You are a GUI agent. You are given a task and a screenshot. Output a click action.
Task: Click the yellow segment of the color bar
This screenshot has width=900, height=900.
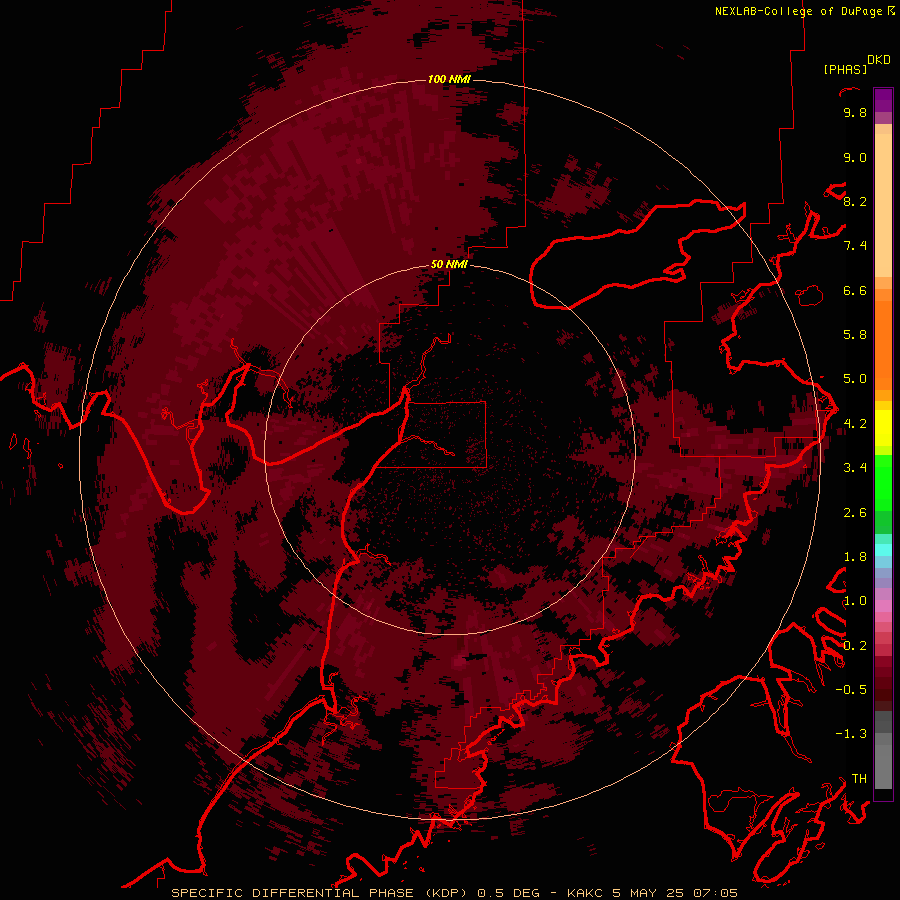click(x=883, y=428)
